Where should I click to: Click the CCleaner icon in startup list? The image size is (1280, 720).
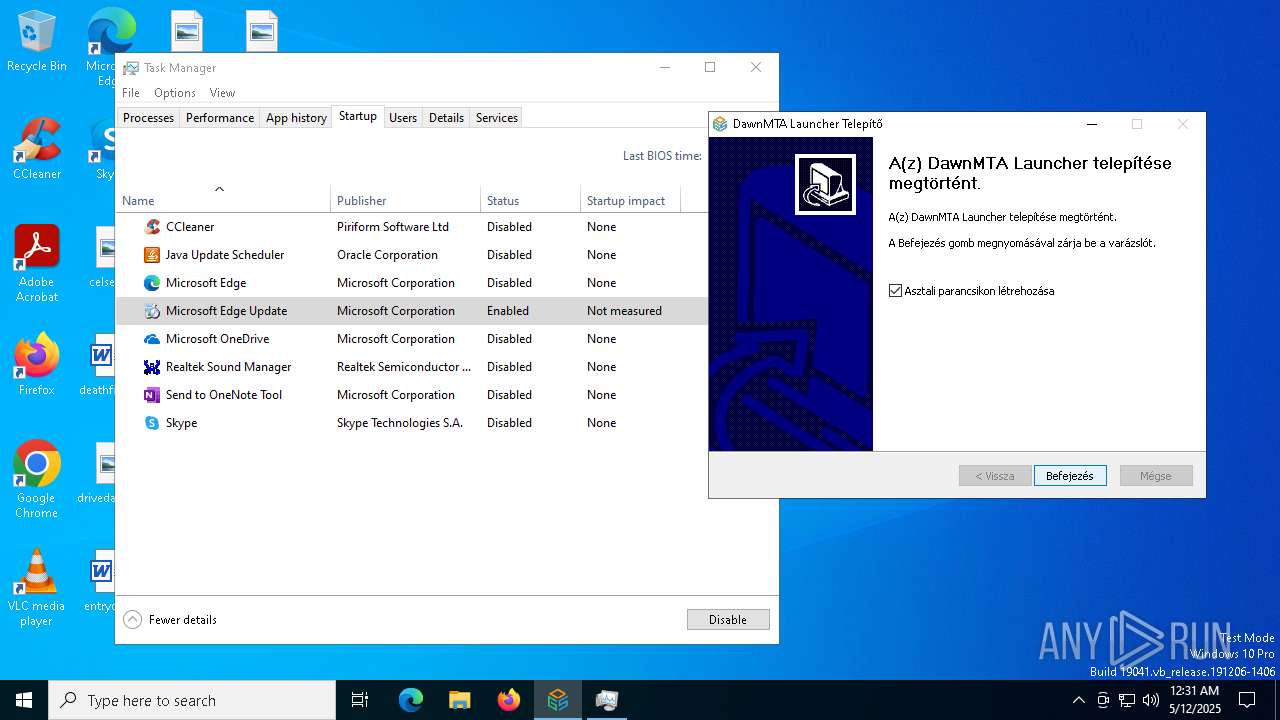pos(152,227)
